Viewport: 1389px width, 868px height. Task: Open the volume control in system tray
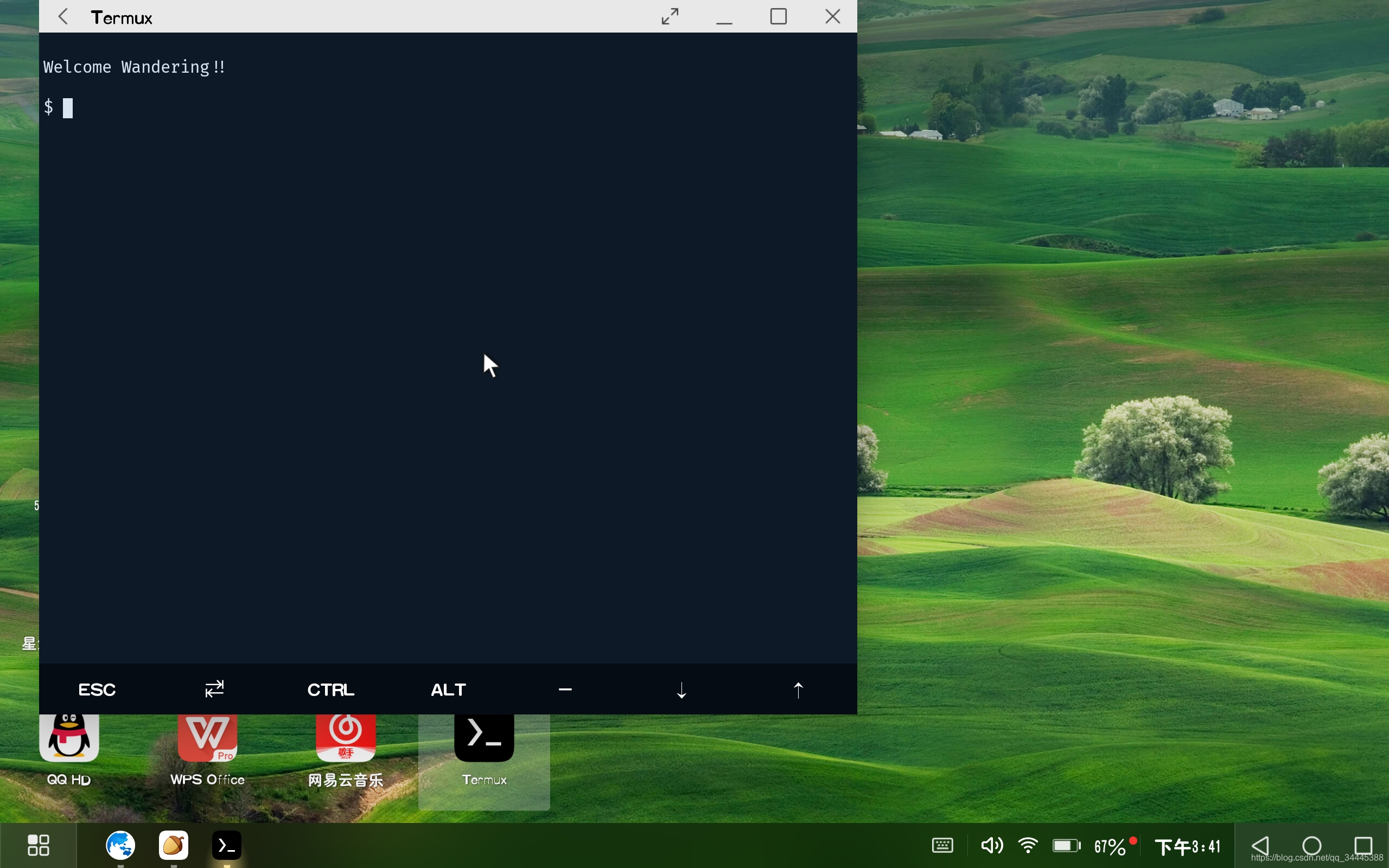(991, 845)
